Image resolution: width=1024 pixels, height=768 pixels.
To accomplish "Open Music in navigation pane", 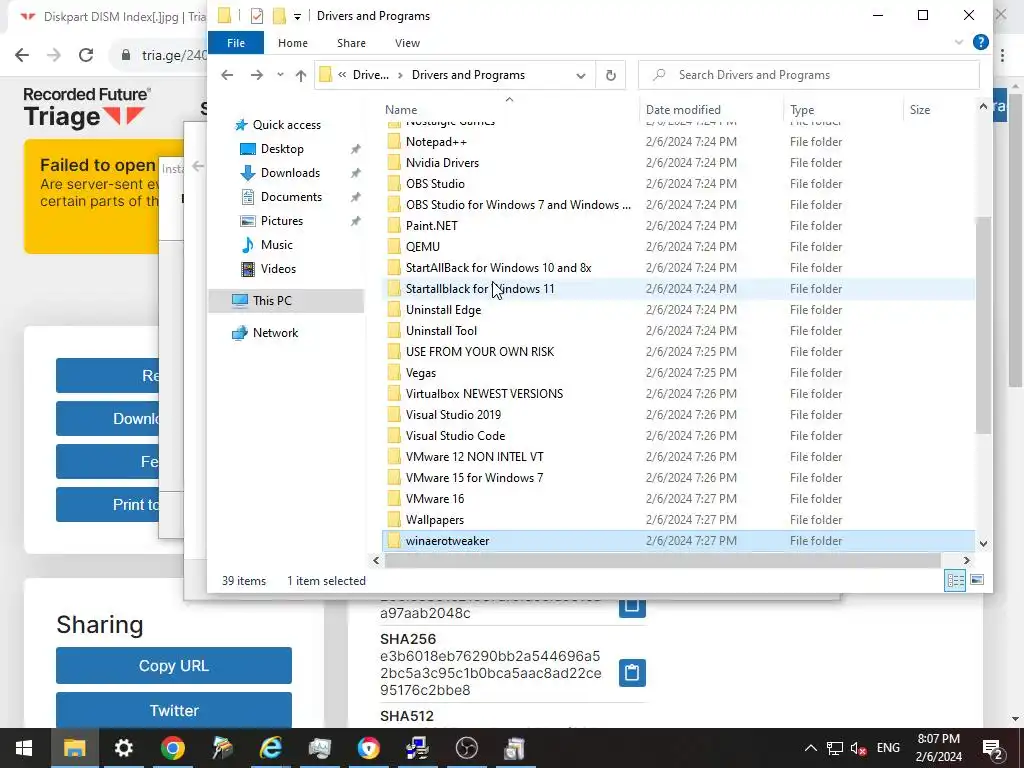I will tap(276, 245).
